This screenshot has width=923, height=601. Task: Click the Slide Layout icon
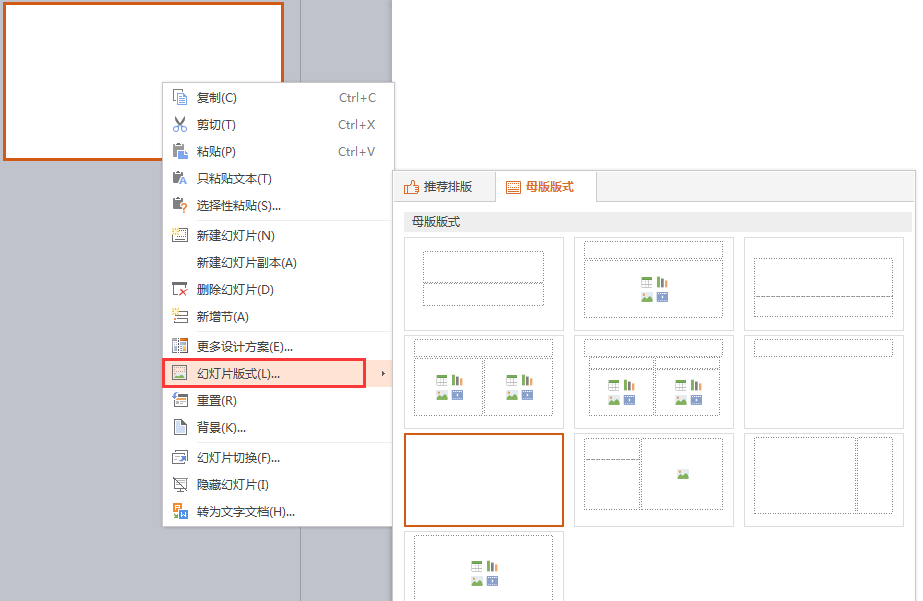click(180, 373)
